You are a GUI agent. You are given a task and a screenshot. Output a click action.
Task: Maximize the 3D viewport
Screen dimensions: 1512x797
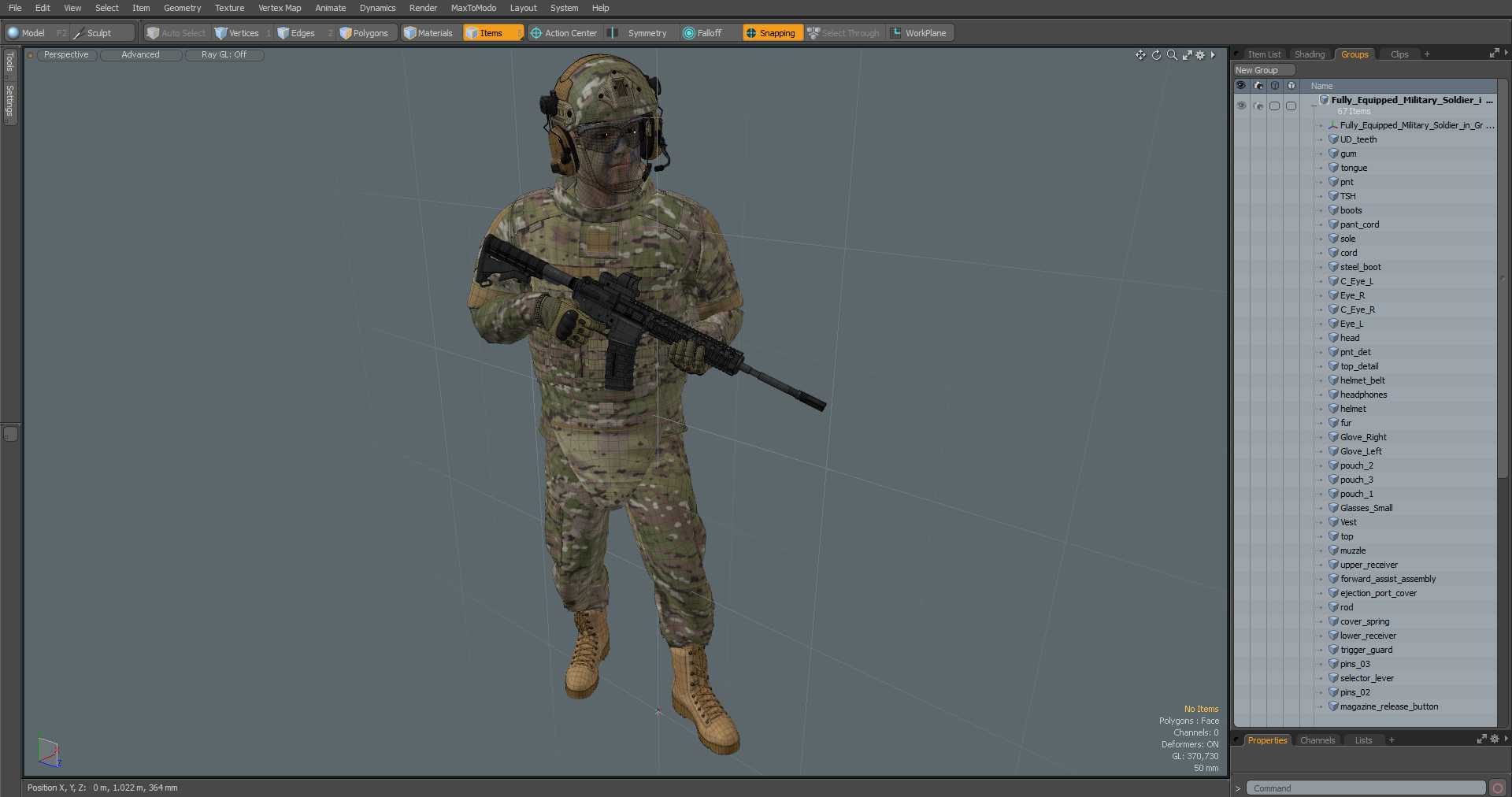tap(1187, 55)
